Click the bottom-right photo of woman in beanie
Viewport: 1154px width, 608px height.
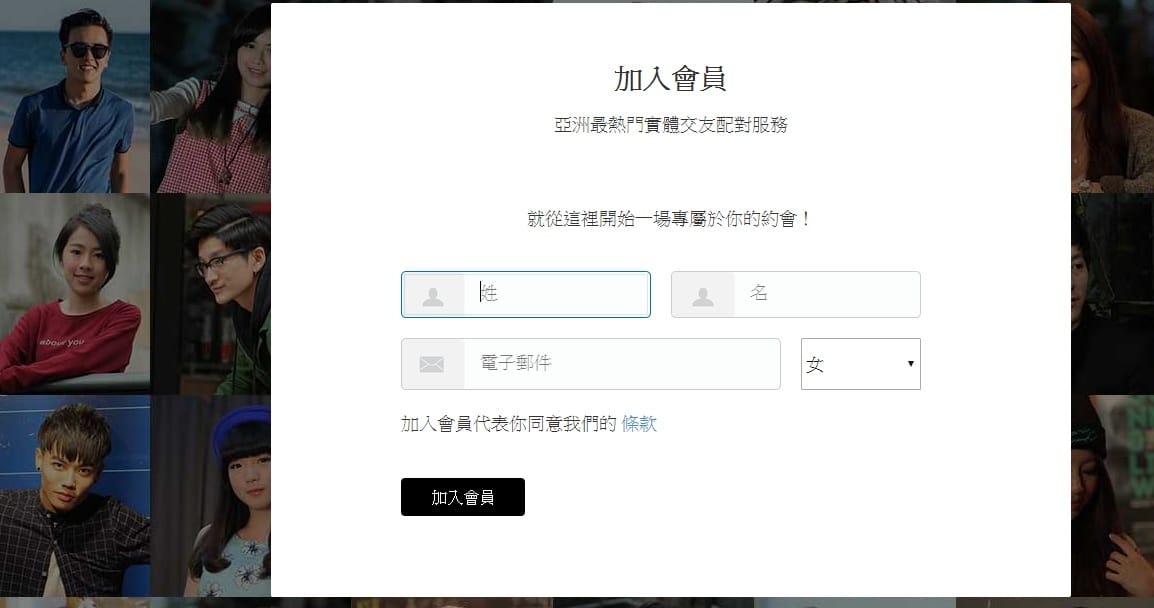coord(1112,495)
